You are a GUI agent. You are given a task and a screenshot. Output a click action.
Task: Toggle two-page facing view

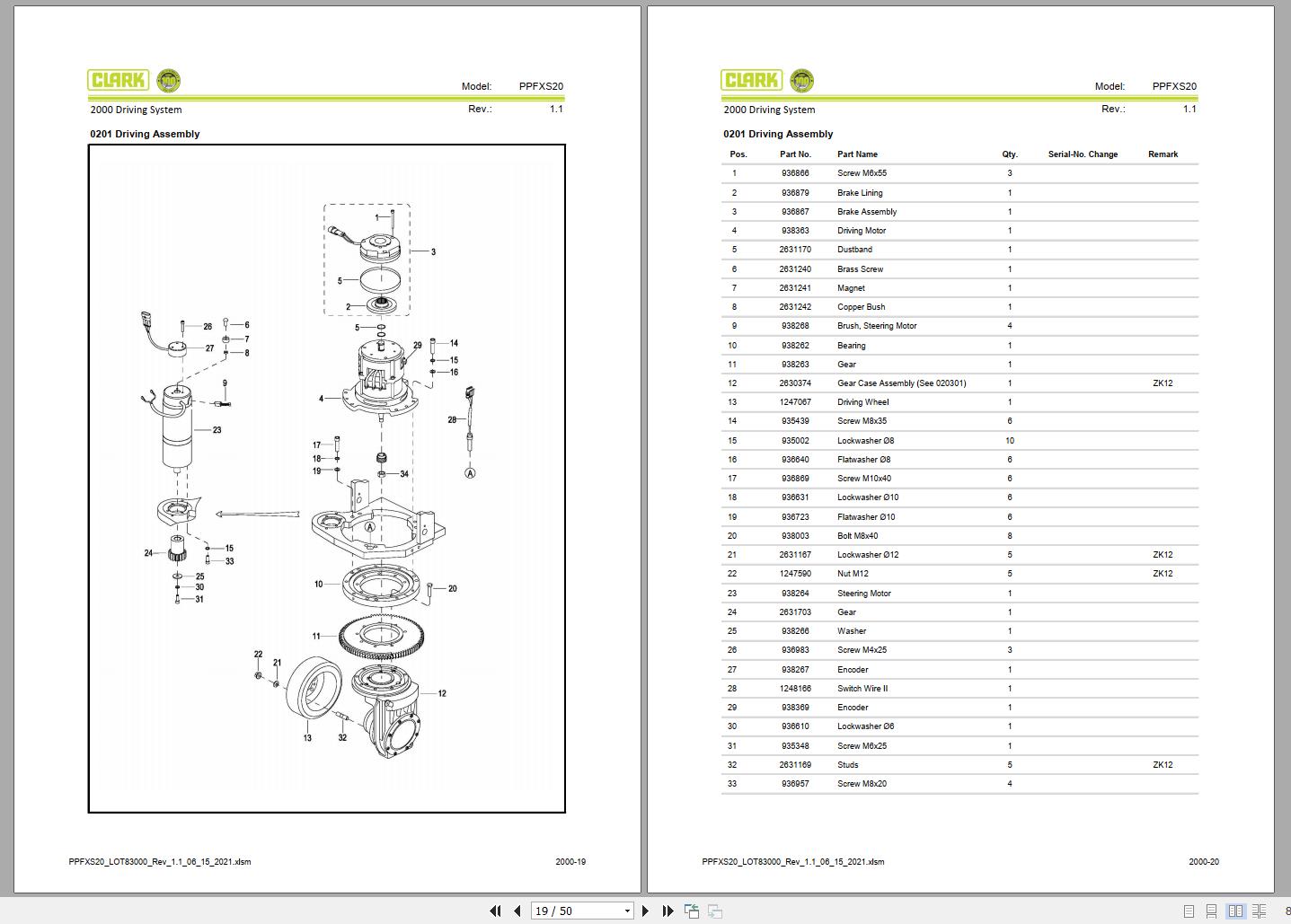pos(1236,911)
